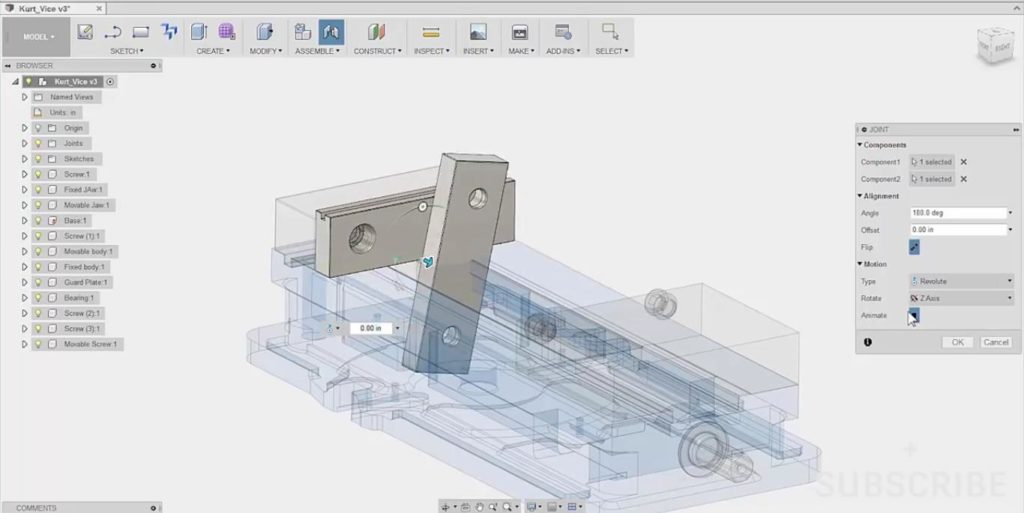Viewport: 1024px width, 513px height.
Task: Open the MODEL workspace dropdown
Action: click(37, 37)
